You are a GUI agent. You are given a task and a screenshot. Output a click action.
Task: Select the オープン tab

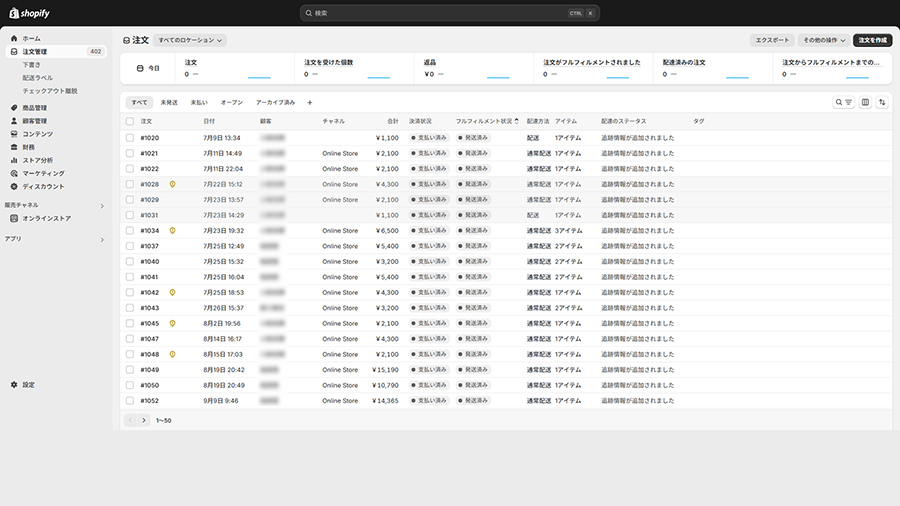point(232,103)
